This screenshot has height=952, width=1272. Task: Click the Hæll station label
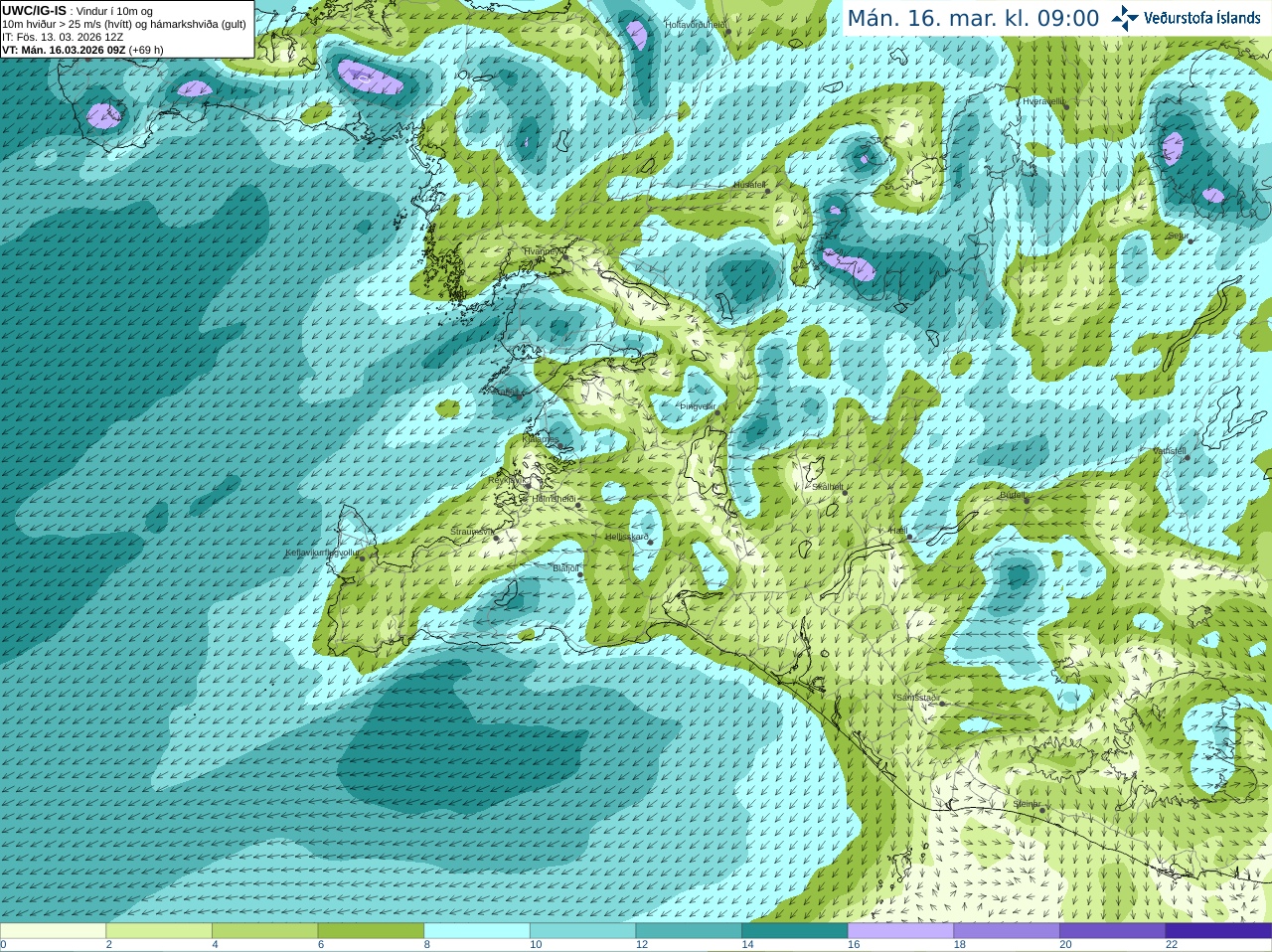[897, 531]
